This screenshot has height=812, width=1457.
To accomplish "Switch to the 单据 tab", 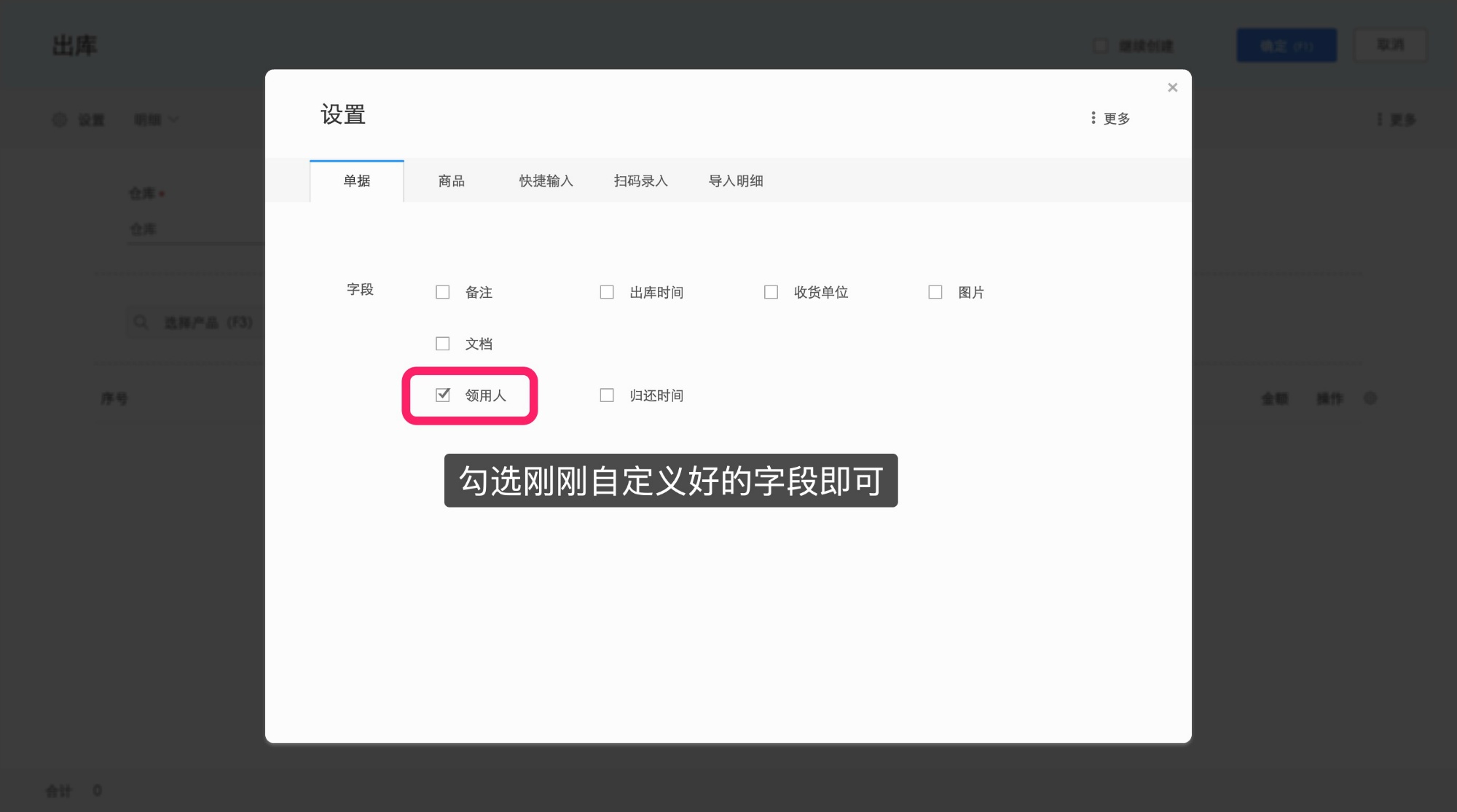I will coord(357,181).
